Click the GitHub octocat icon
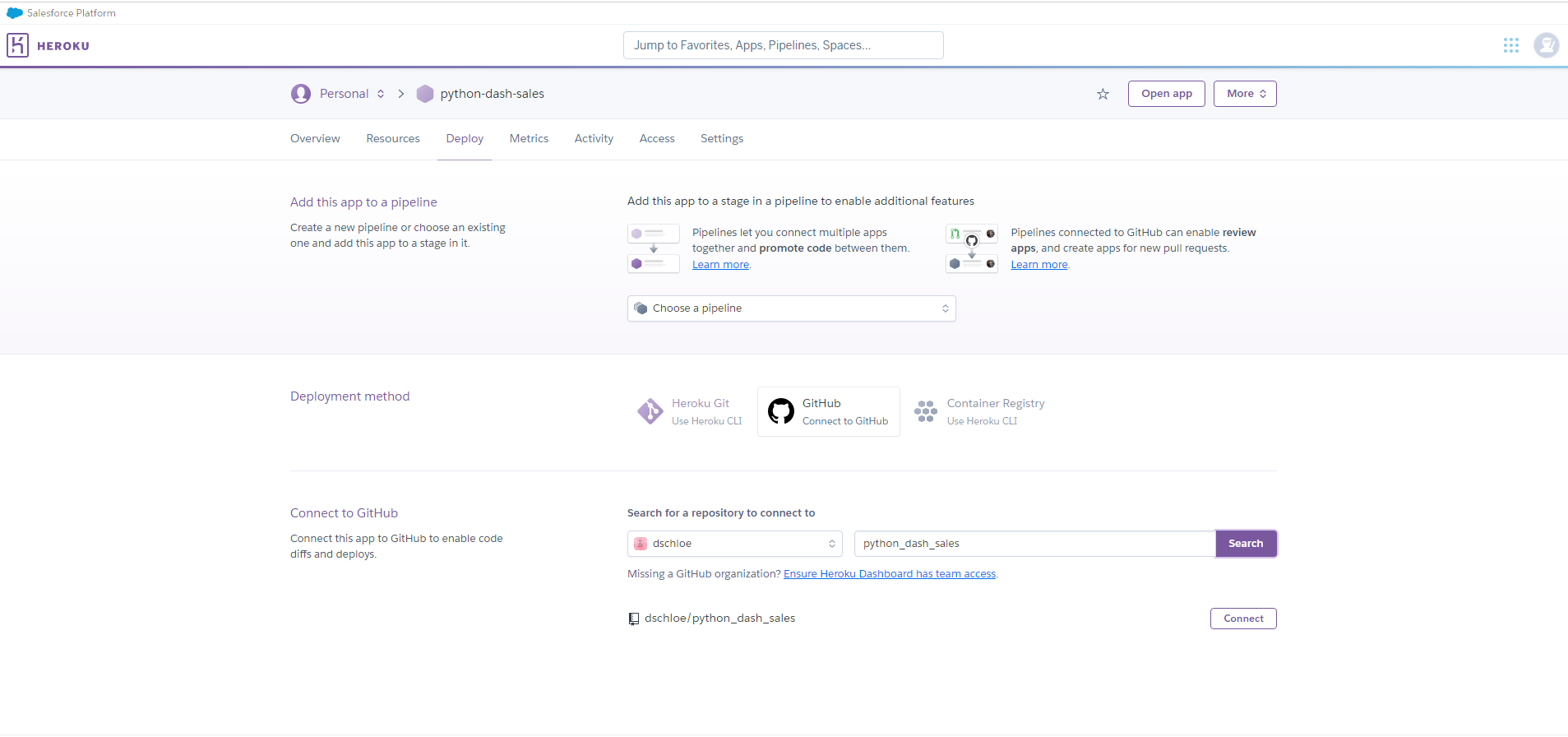Viewport: 1568px width, 737px height. pos(780,411)
